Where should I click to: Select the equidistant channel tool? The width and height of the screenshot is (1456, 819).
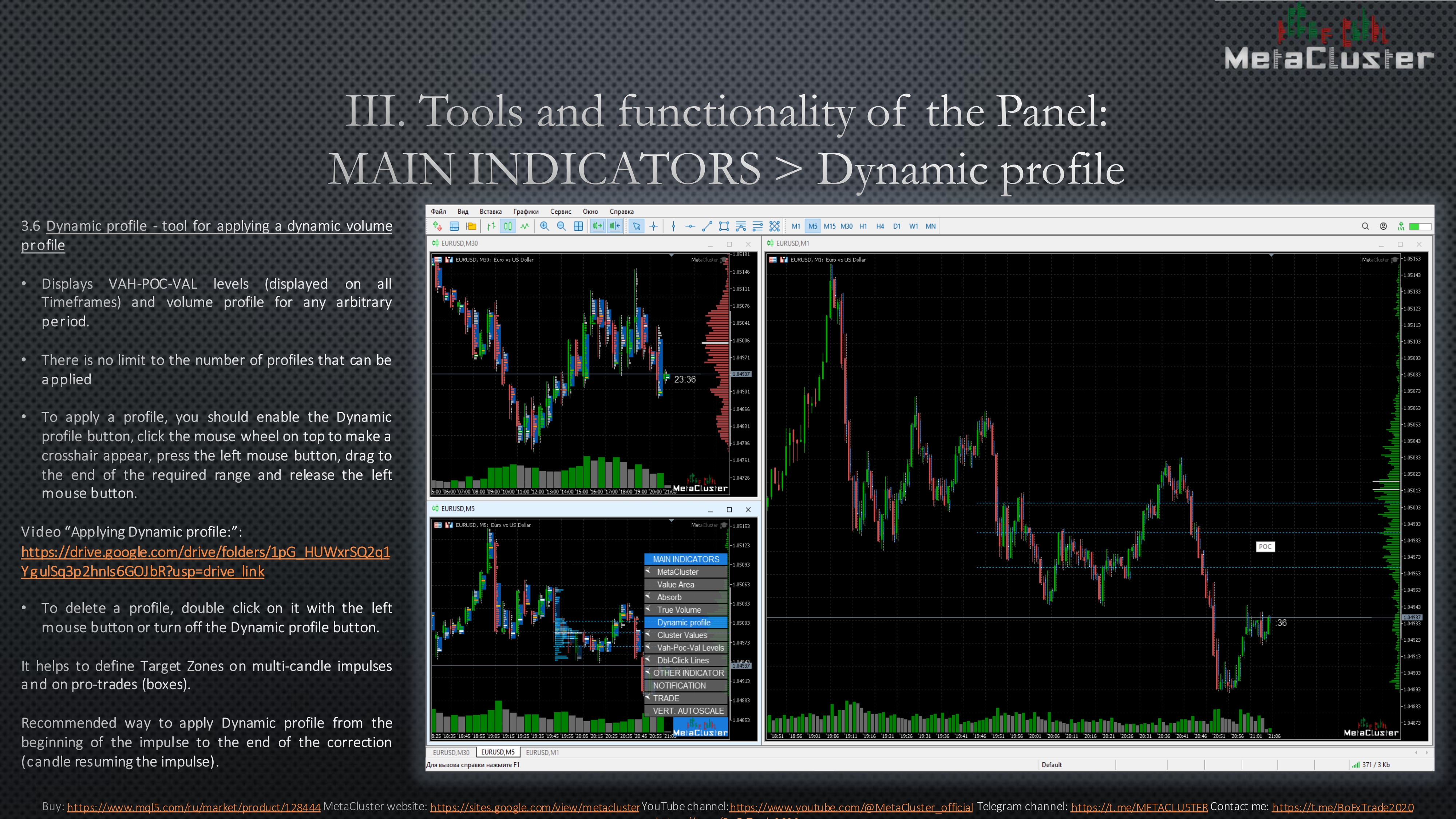741,226
